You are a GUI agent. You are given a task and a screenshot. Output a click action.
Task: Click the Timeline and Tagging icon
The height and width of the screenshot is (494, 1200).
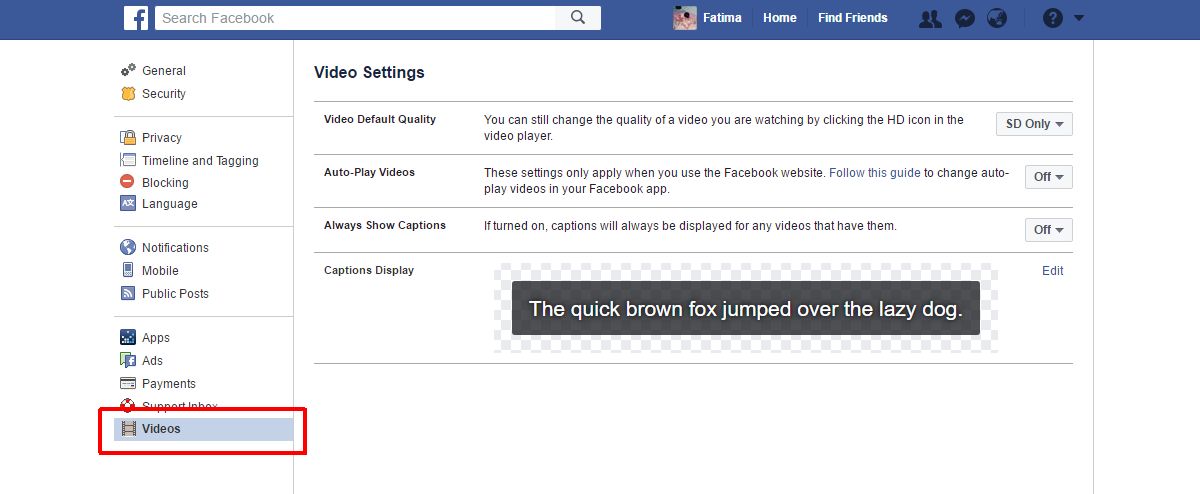point(128,160)
